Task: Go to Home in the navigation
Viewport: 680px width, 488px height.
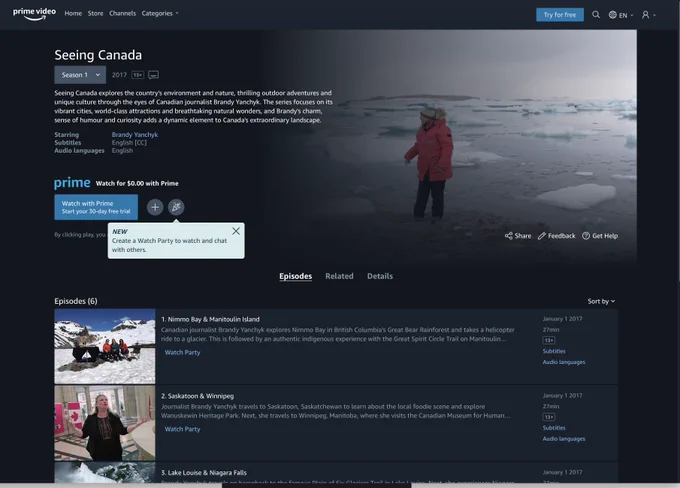Action: tap(73, 13)
